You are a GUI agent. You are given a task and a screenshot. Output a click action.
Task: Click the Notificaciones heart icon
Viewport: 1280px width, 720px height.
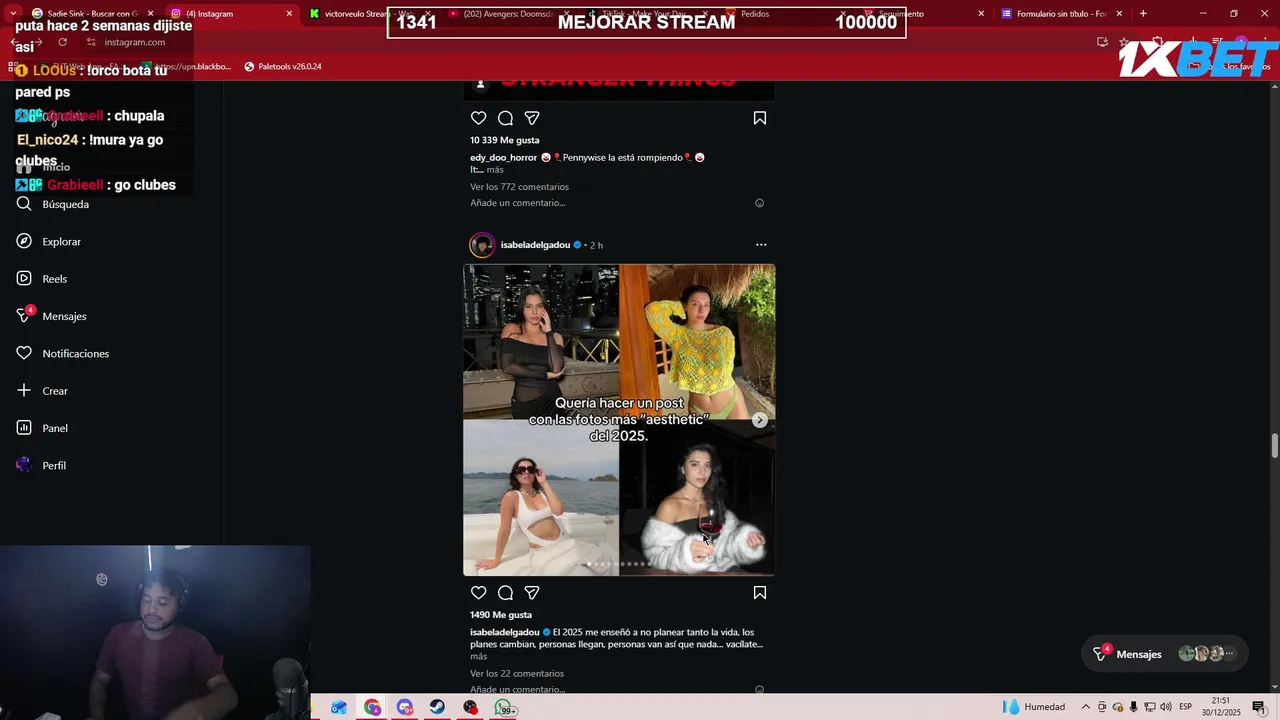[x=24, y=353]
